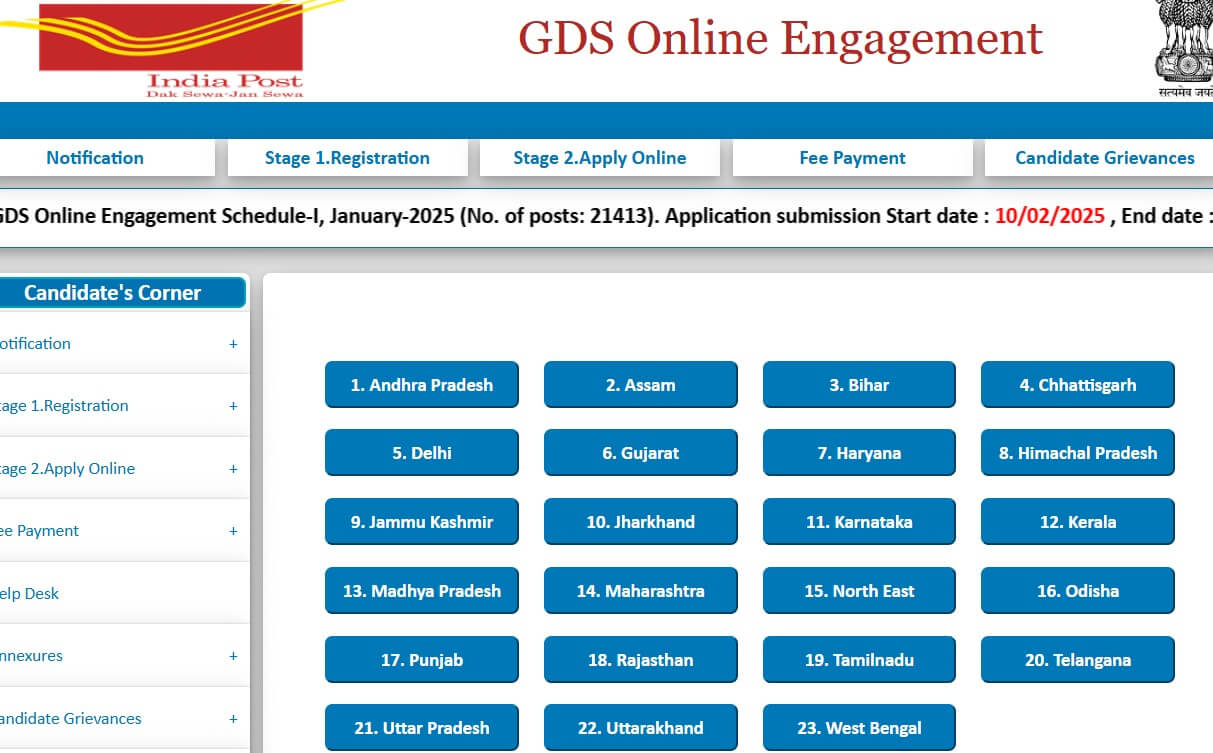
Task: Open the Notification navigation tab
Action: pos(94,157)
